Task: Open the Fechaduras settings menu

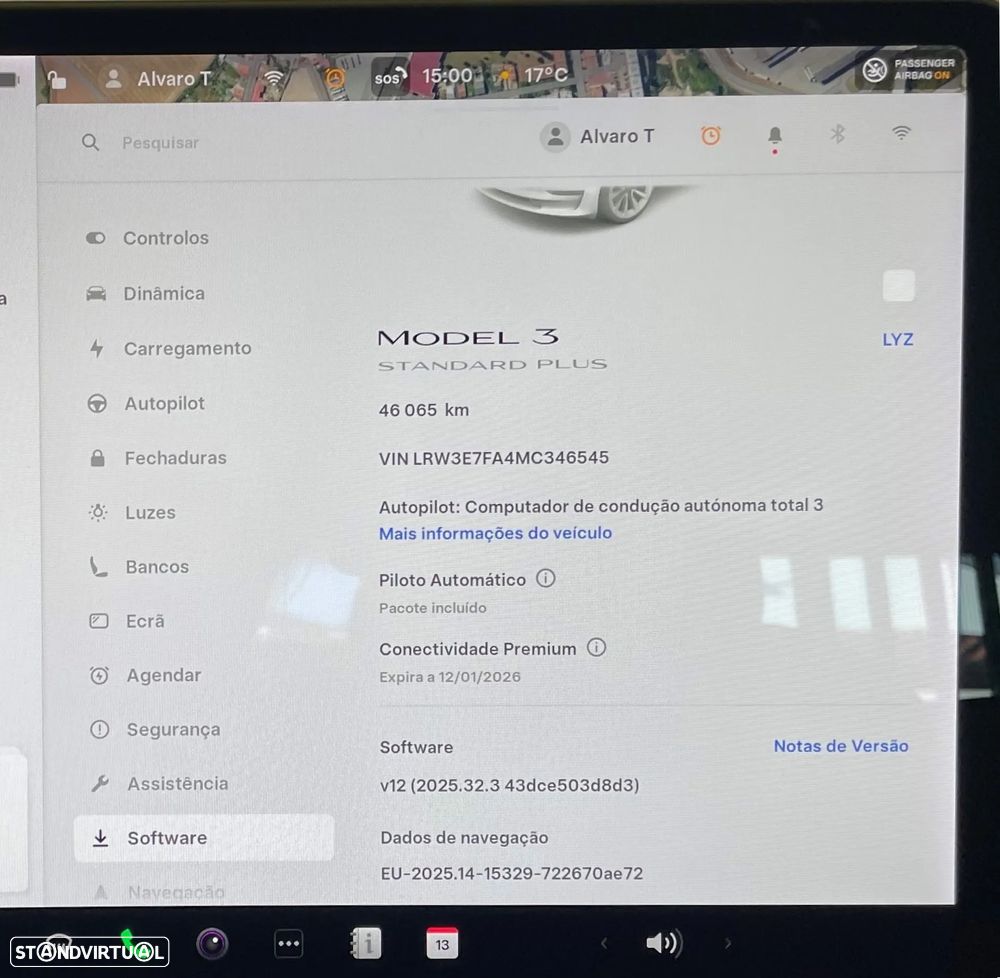Action: click(158, 458)
